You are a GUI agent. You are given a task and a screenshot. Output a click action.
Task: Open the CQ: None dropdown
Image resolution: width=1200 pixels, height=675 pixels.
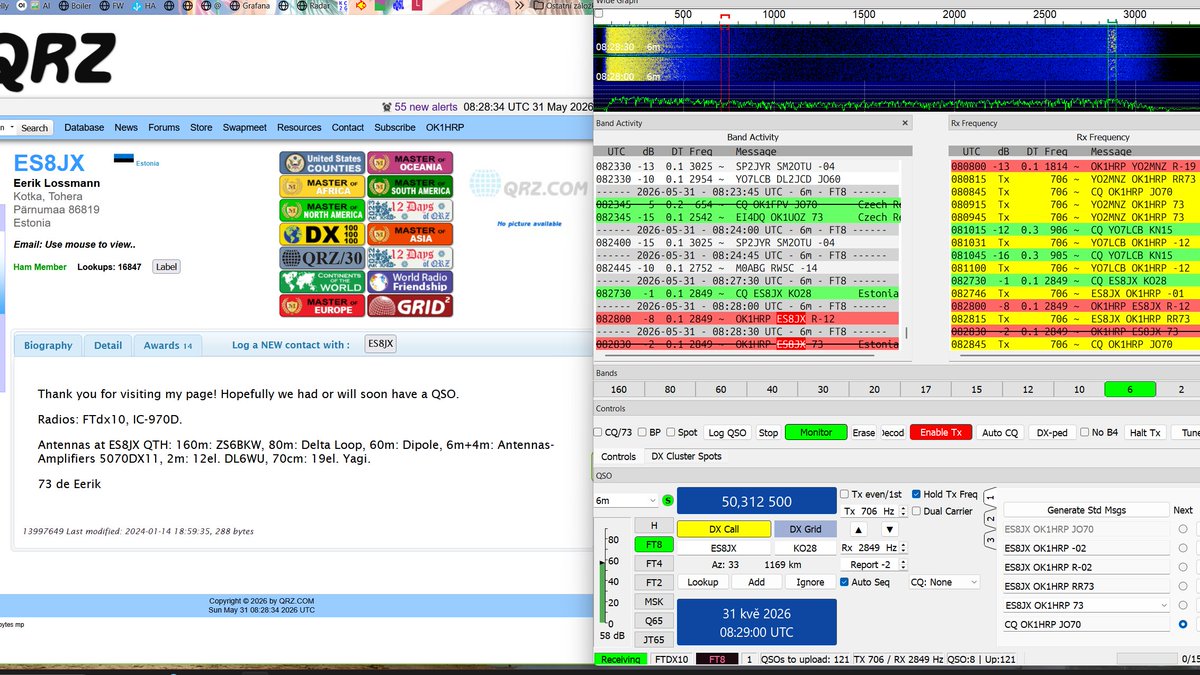(x=944, y=582)
